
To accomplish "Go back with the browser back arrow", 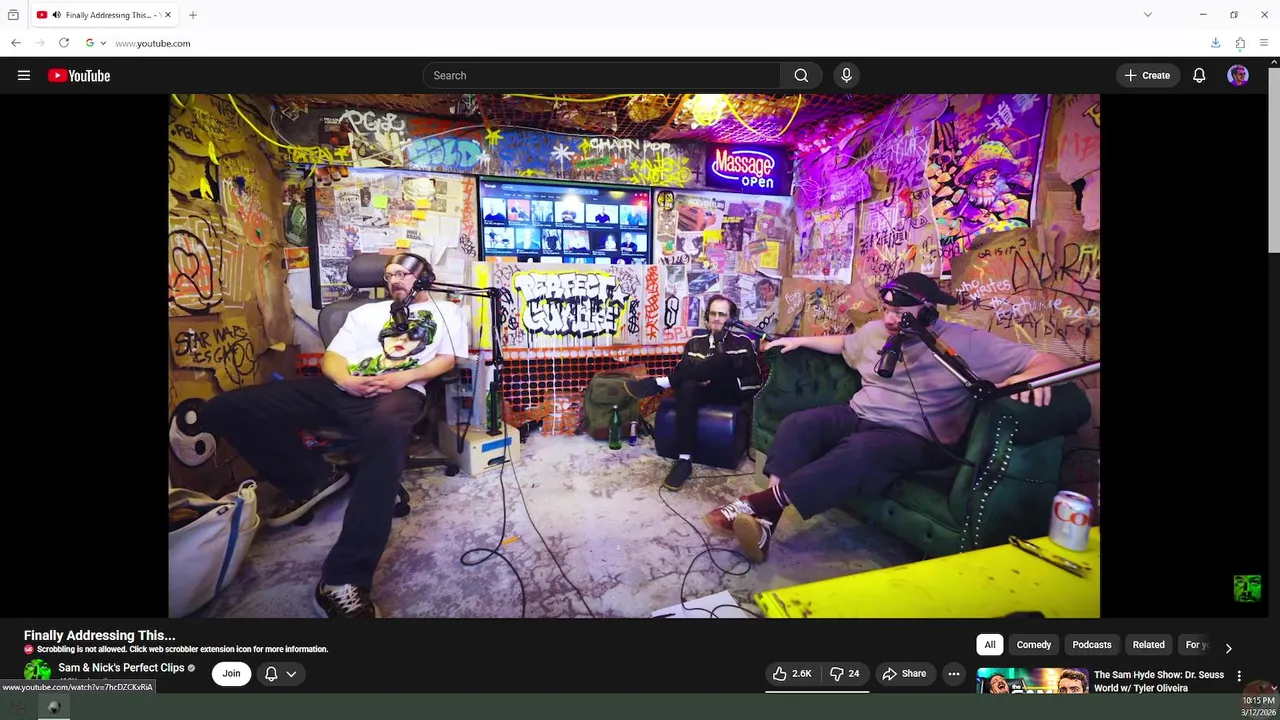I will tap(16, 43).
